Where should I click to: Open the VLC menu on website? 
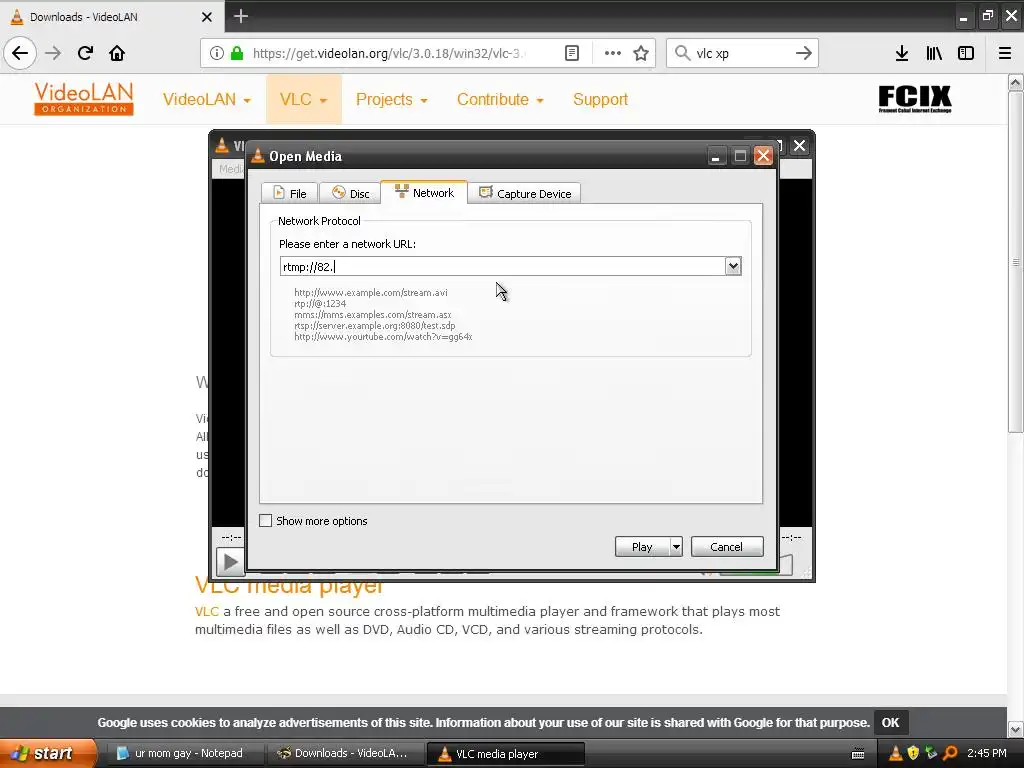coord(304,99)
